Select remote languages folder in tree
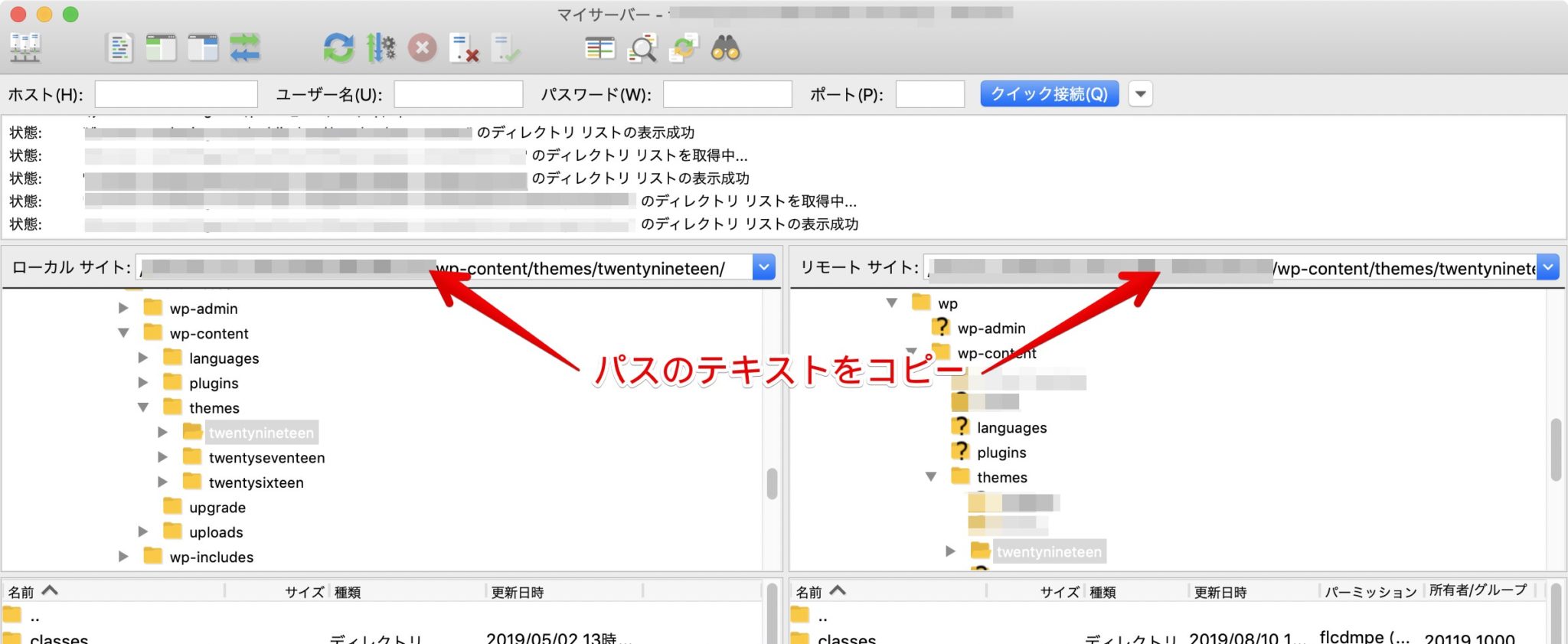 click(1011, 428)
